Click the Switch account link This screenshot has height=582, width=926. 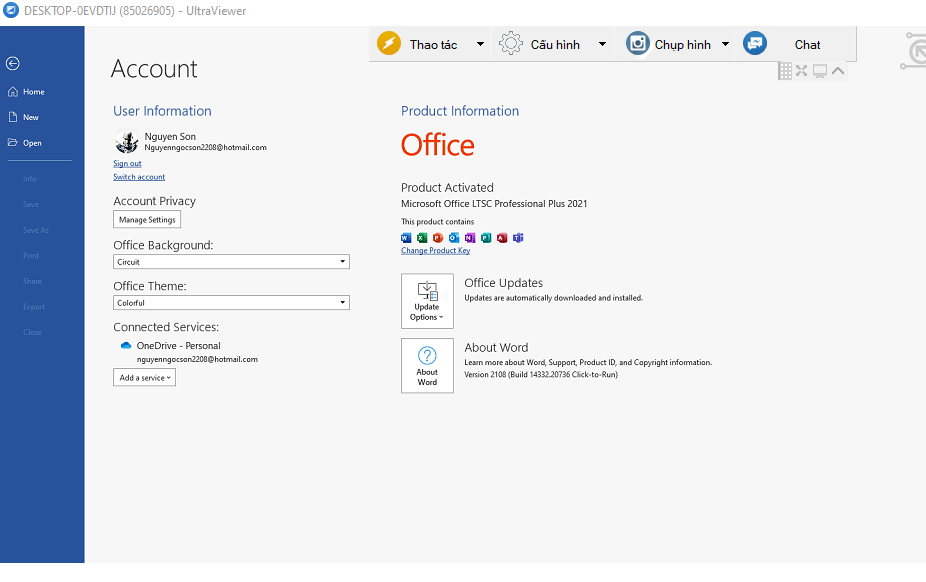pyautogui.click(x=139, y=177)
